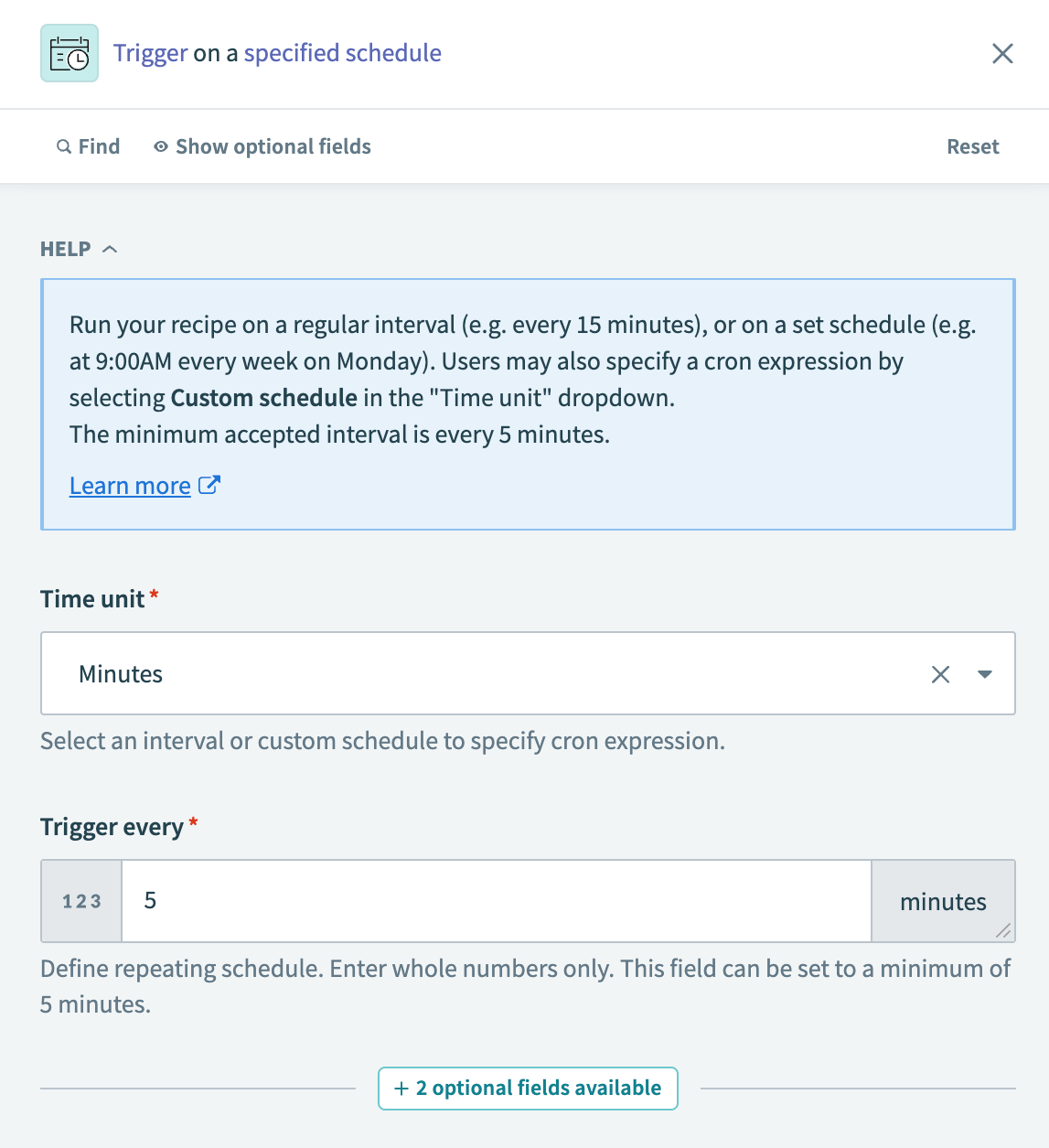Click the Trigger link in the header

click(151, 53)
